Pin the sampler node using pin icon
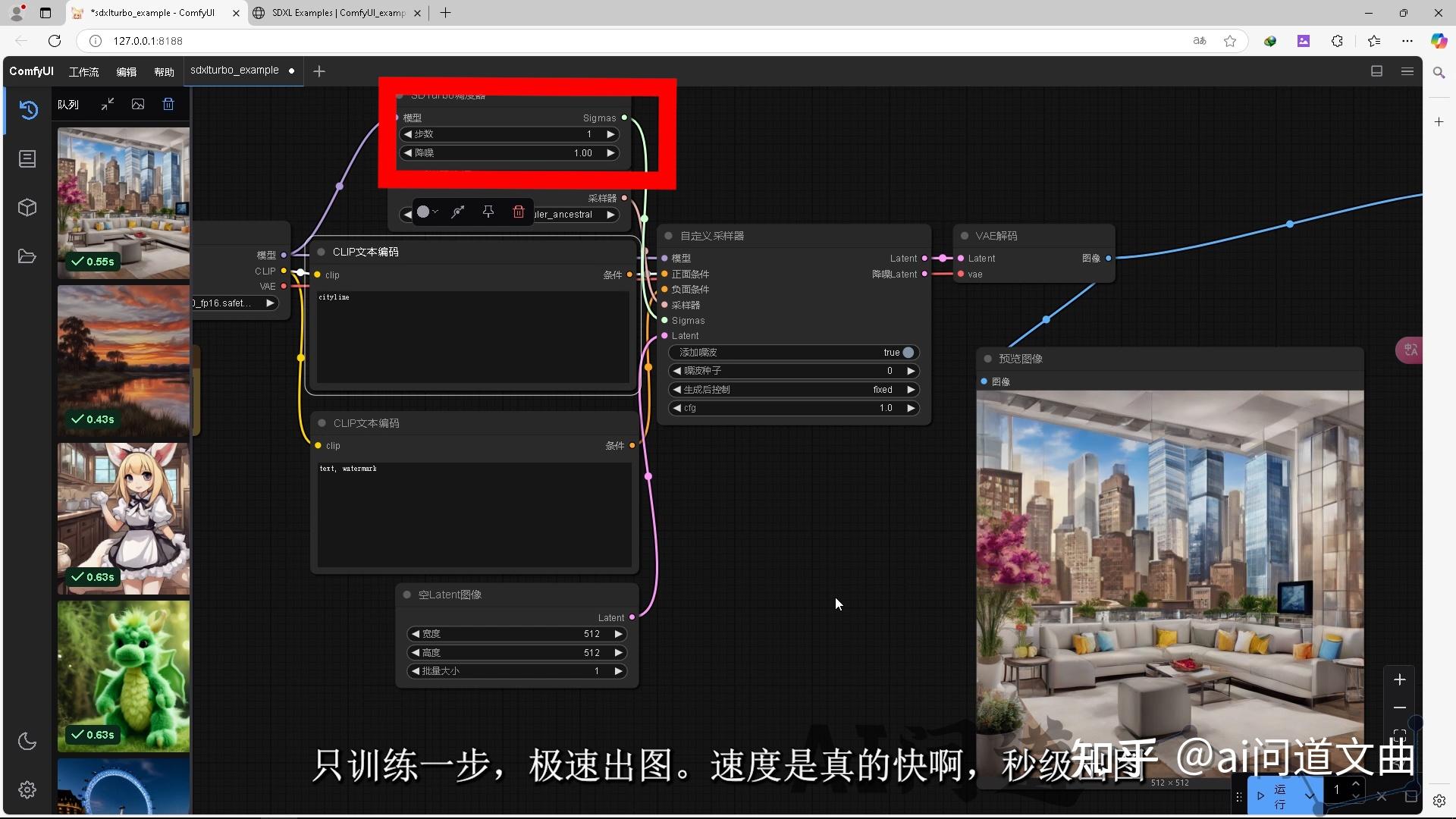Image resolution: width=1456 pixels, height=819 pixels. click(x=488, y=212)
